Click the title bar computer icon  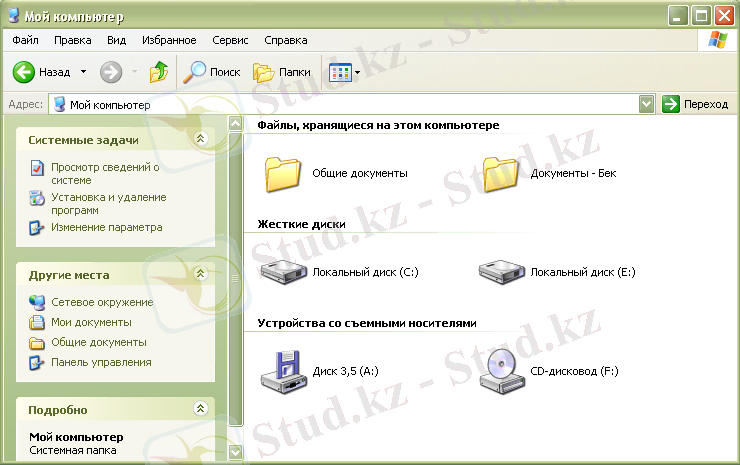point(14,16)
